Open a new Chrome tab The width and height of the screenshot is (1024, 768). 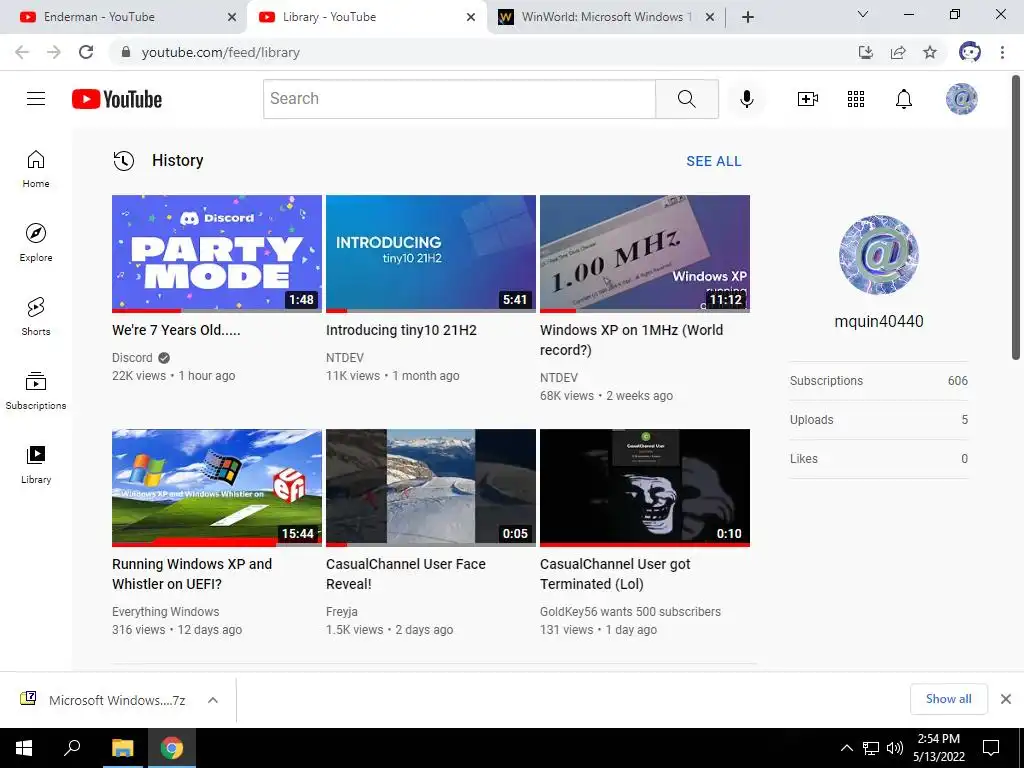pyautogui.click(x=748, y=17)
